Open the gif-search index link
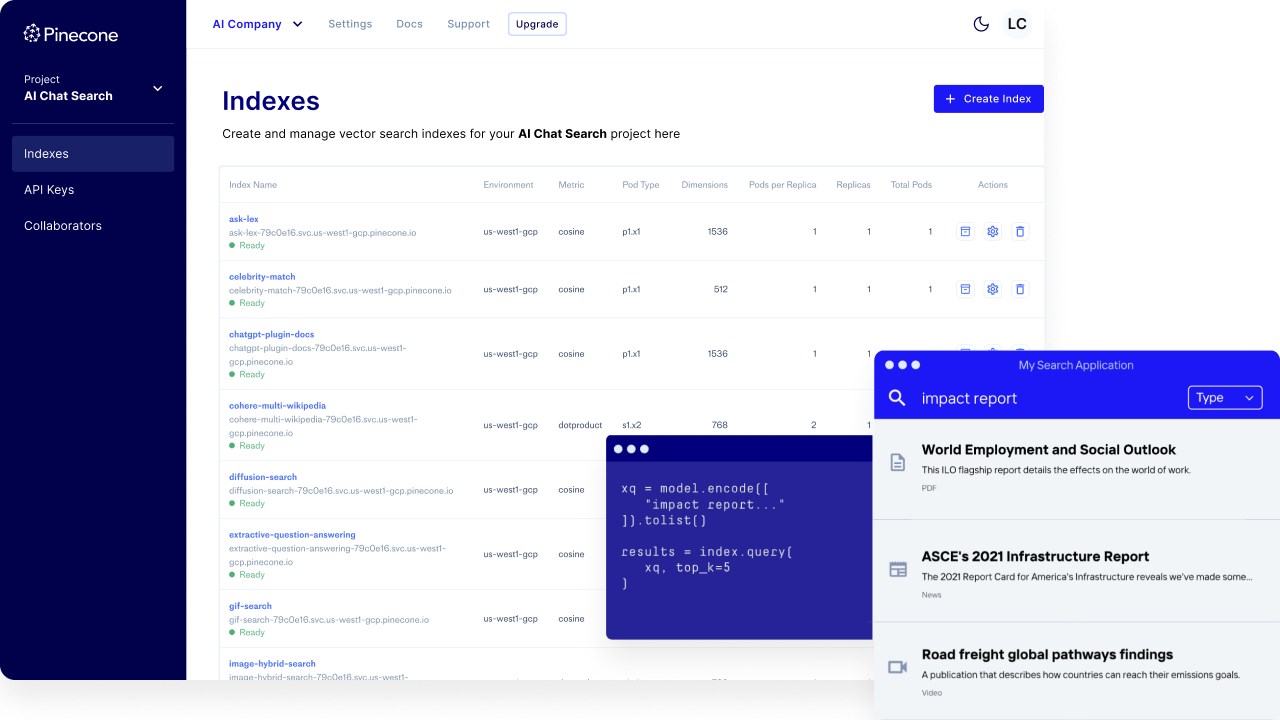Viewport: 1280px width, 720px height. [x=250, y=606]
